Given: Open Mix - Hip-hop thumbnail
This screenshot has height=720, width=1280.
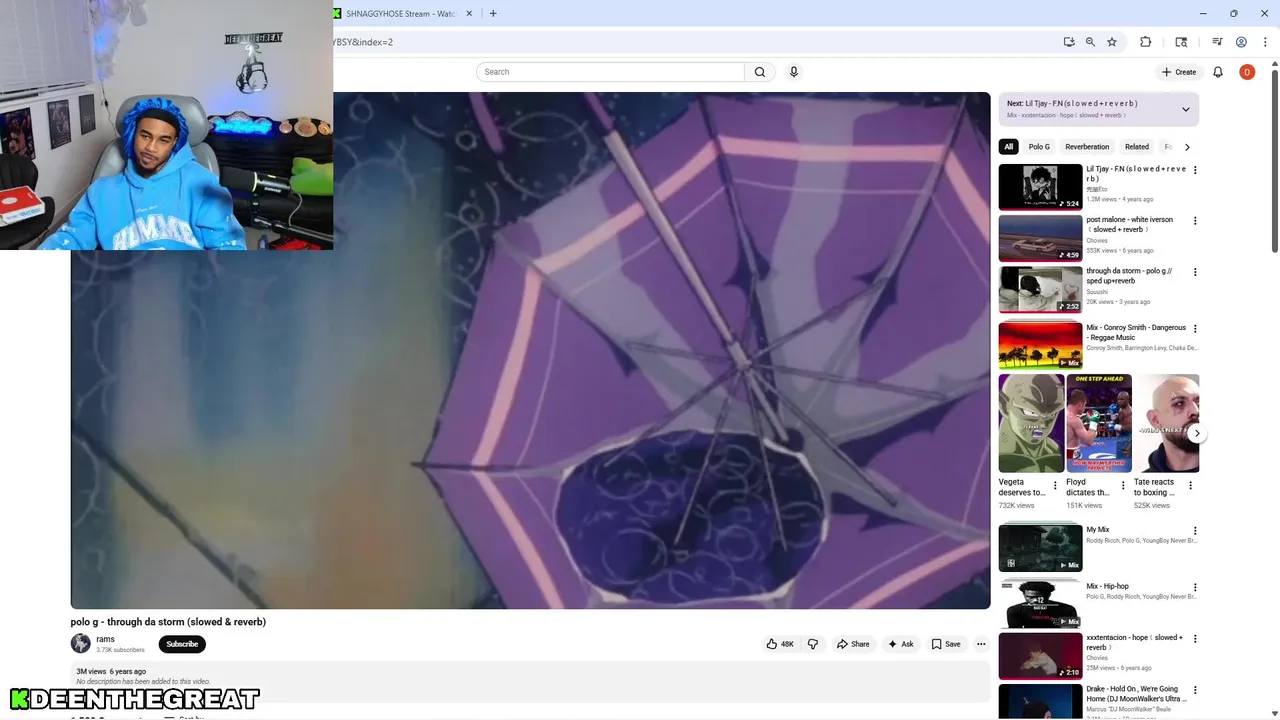Looking at the screenshot, I should click(1040, 604).
